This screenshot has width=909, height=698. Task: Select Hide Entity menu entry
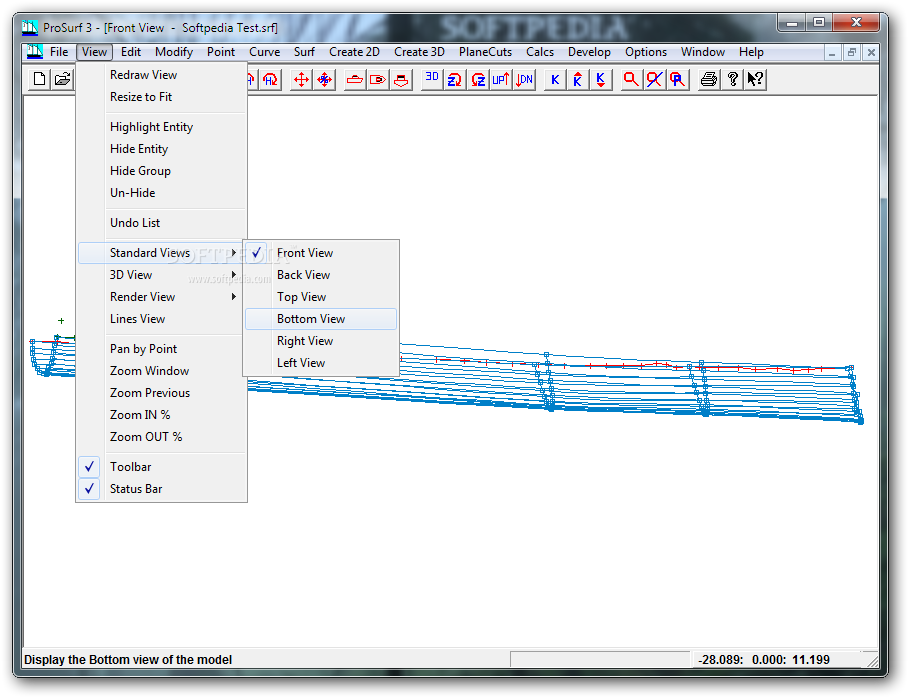[x=162, y=149]
